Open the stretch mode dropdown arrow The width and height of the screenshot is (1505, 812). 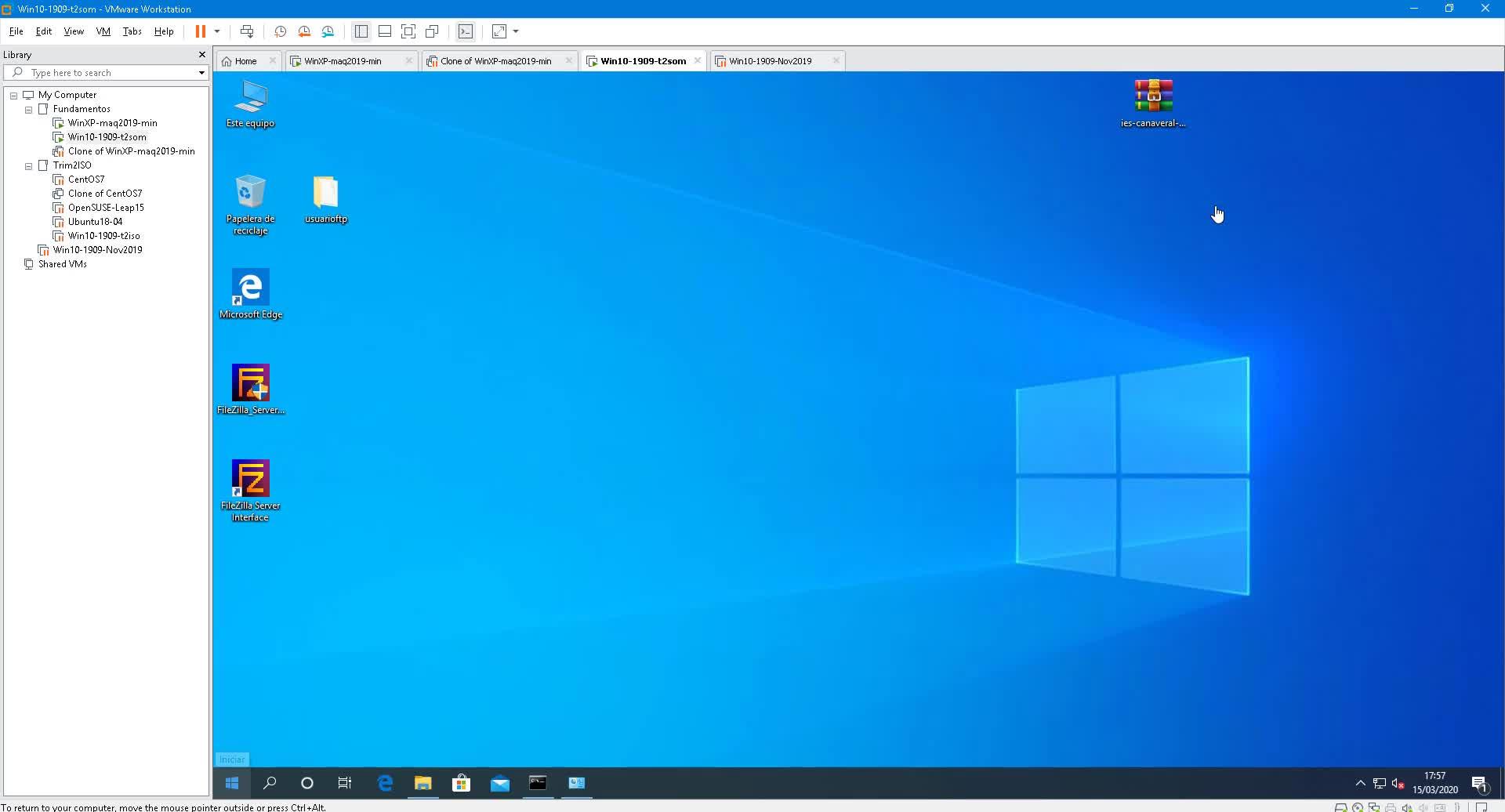click(516, 31)
